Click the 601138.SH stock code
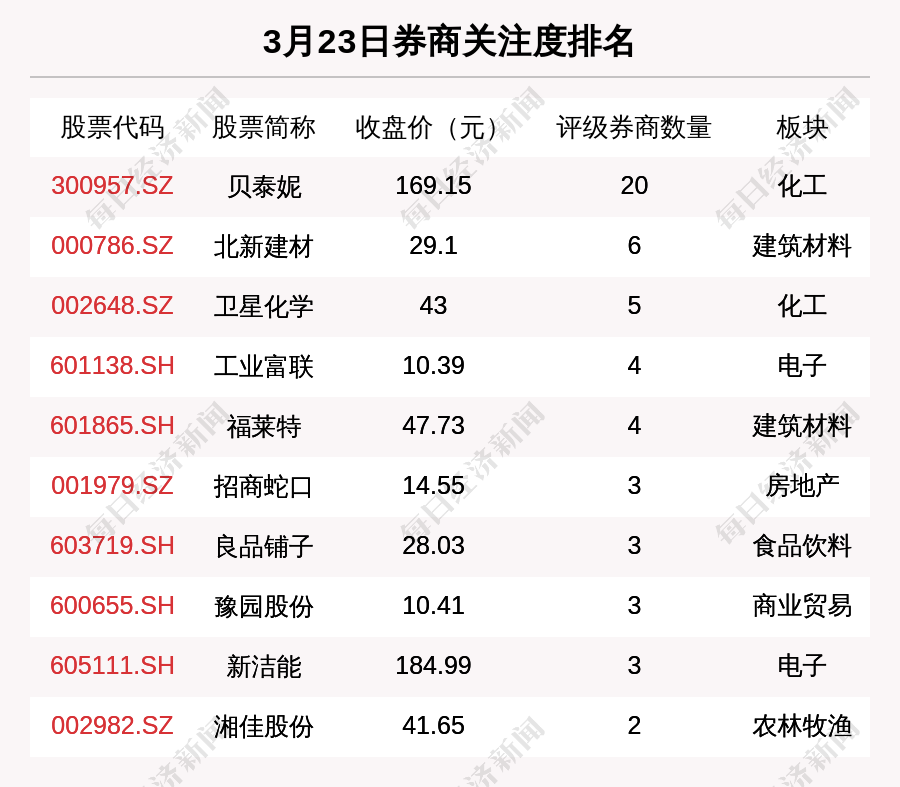900x787 pixels. tap(112, 366)
